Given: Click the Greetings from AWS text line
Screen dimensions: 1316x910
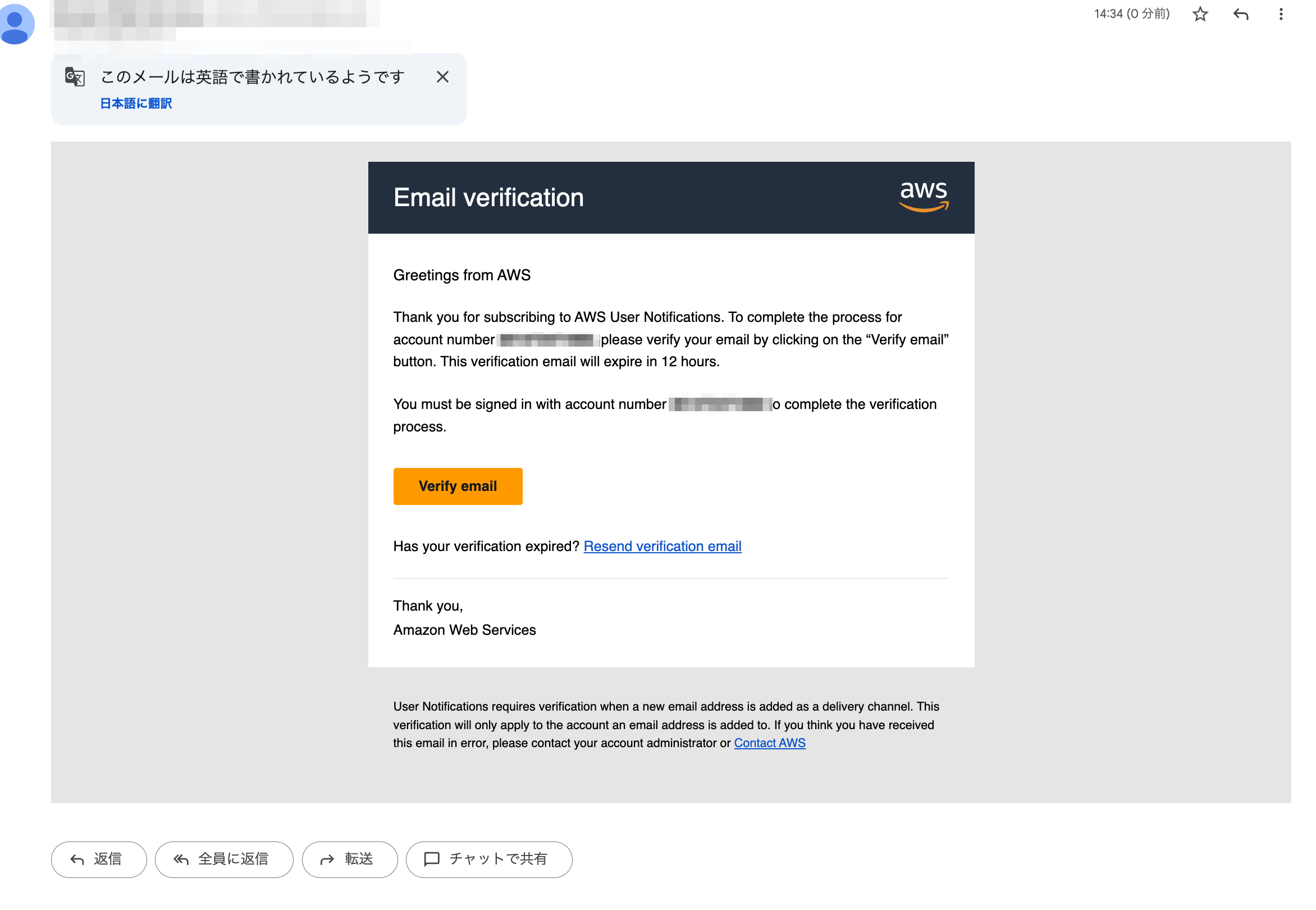Looking at the screenshot, I should (x=461, y=275).
